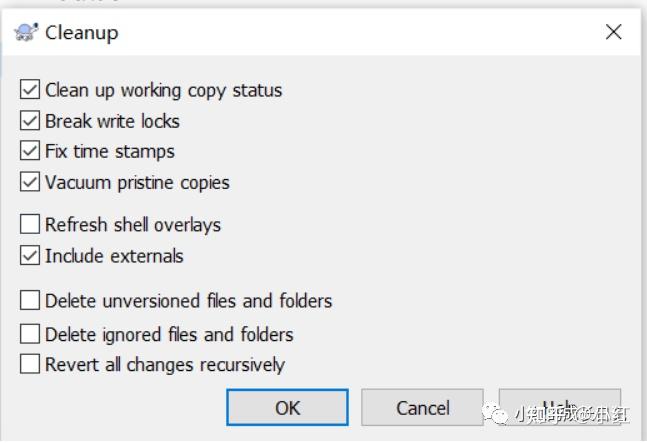Enable the Refresh shell overlays checkbox
Image resolution: width=647 pixels, height=443 pixels.
coord(30,225)
